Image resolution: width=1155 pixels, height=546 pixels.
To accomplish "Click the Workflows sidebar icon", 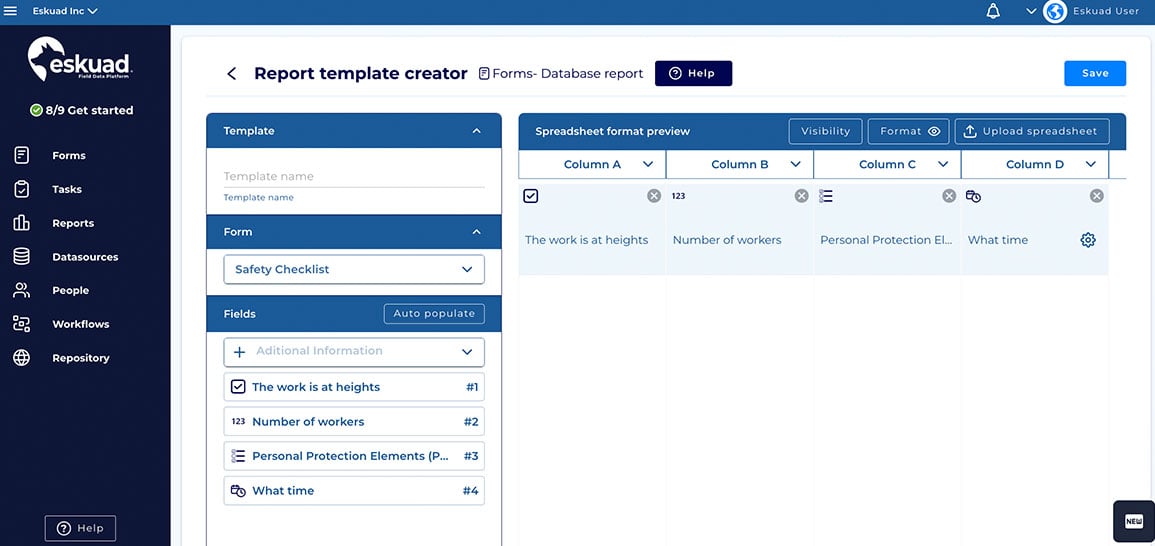I will (x=21, y=323).
